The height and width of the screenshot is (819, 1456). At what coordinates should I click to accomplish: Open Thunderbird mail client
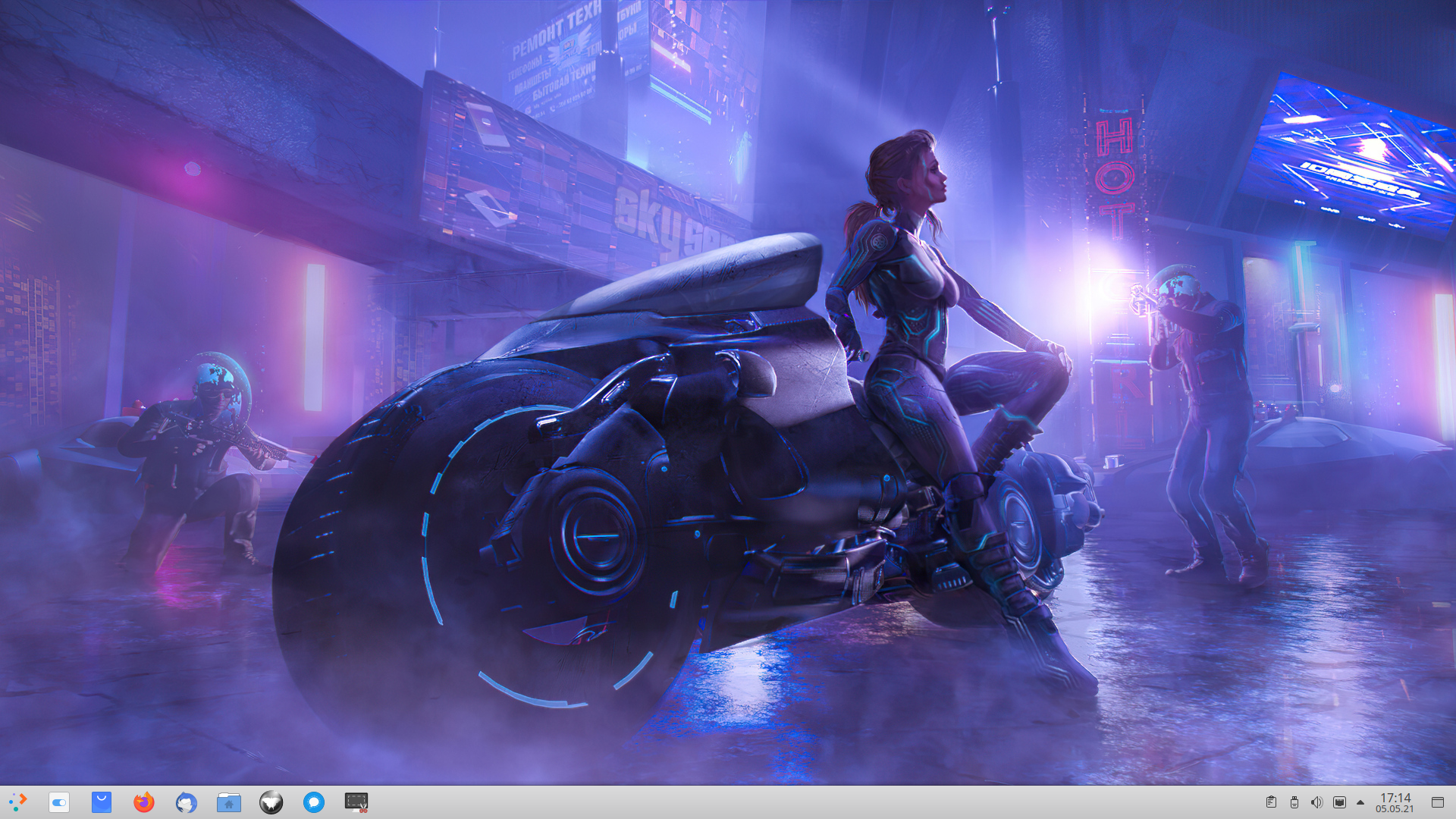tap(187, 802)
